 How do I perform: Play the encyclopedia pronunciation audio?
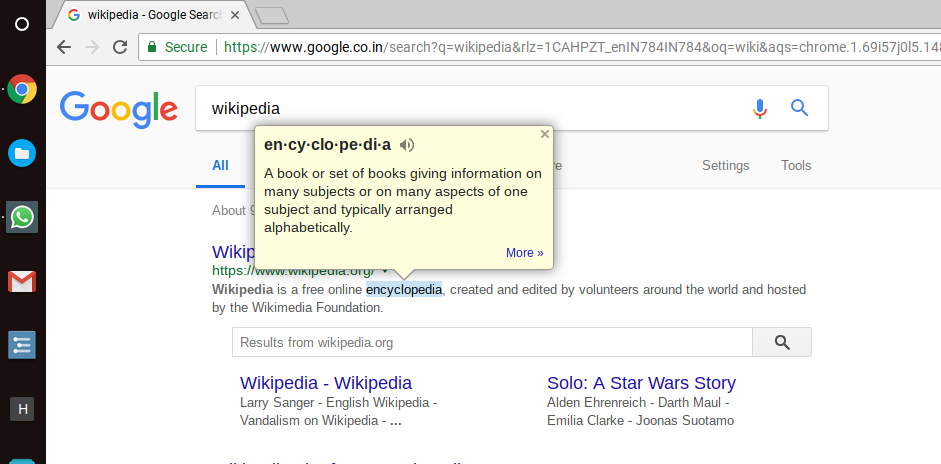[406, 145]
